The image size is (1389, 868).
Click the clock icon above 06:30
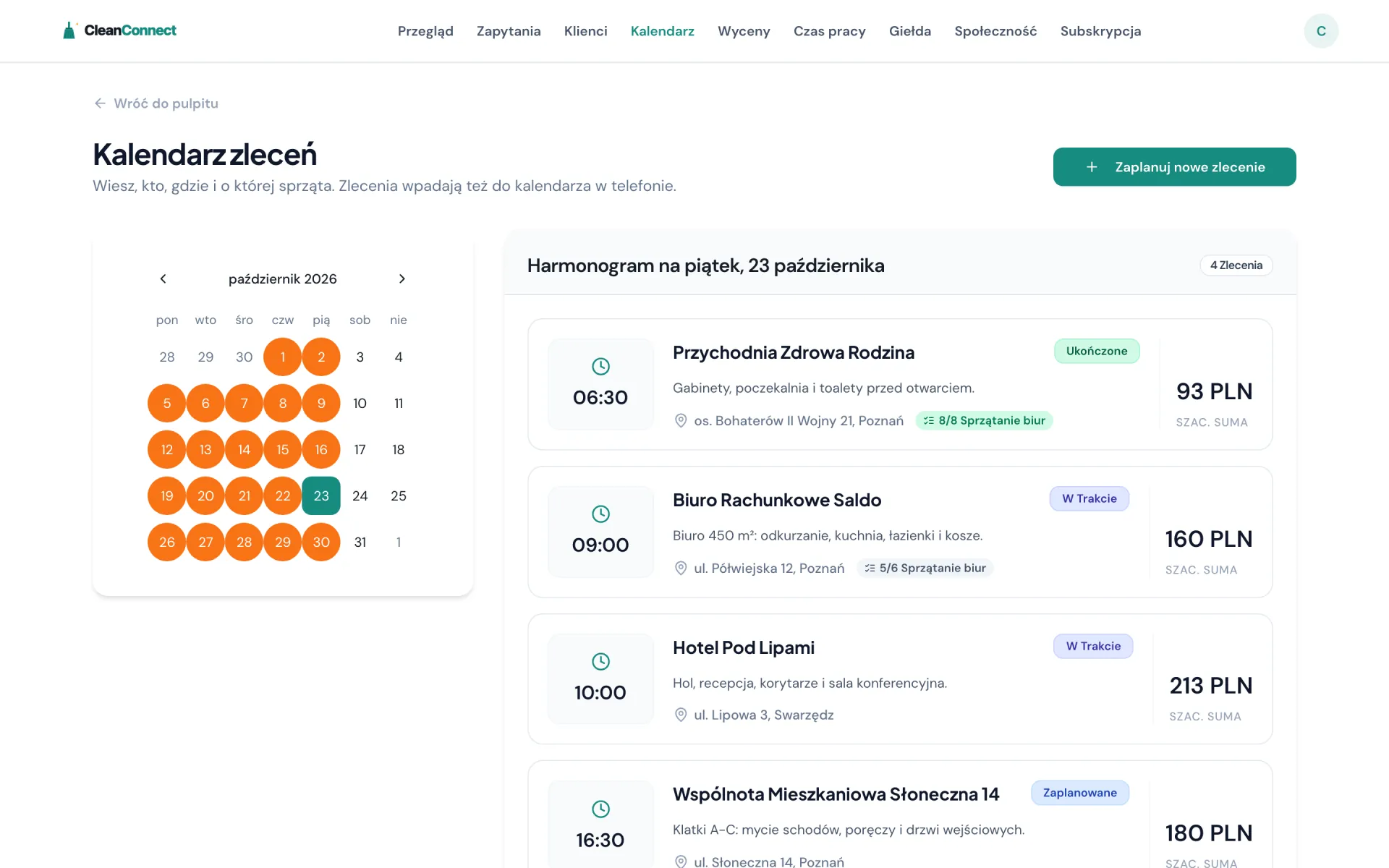pos(600,367)
